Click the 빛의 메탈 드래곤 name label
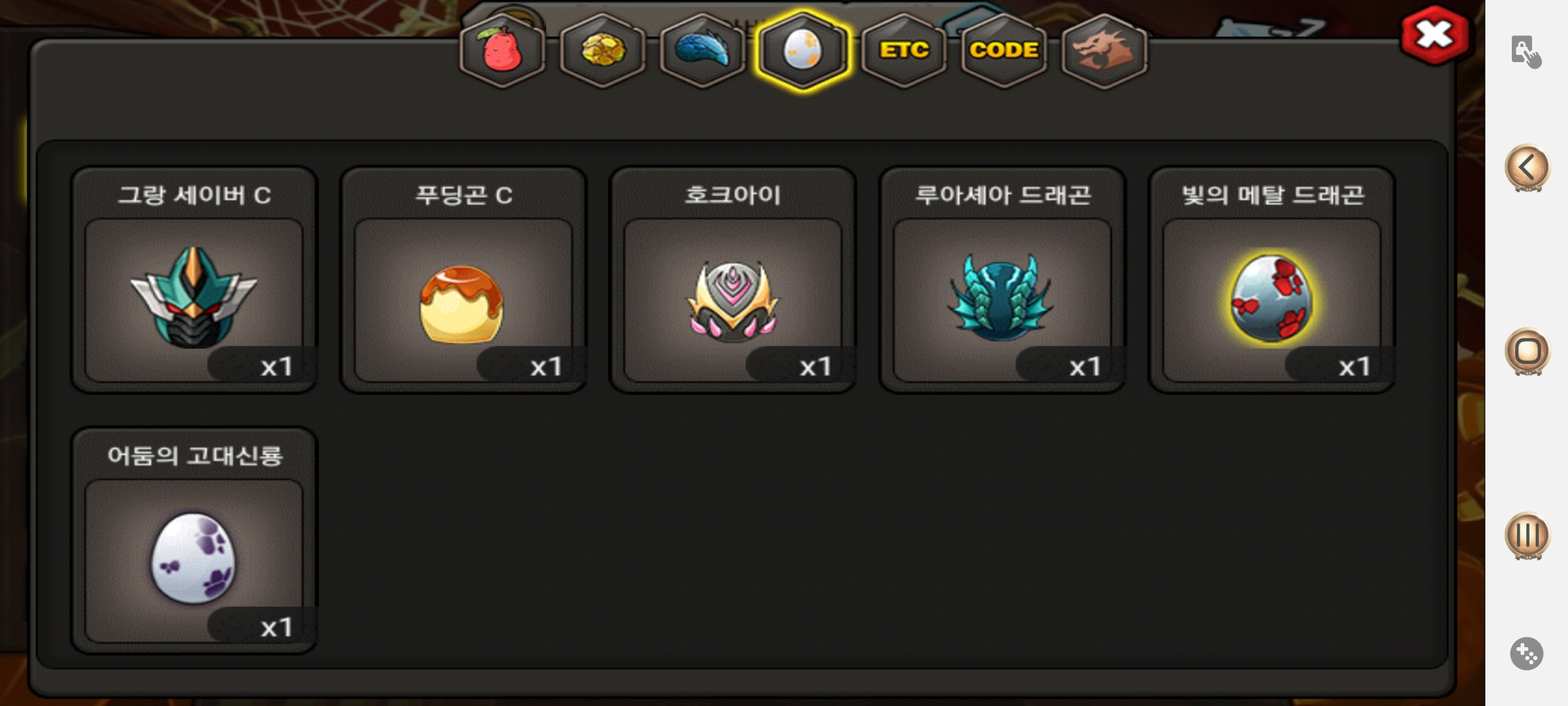The width and height of the screenshot is (1568, 706). coord(1273,195)
